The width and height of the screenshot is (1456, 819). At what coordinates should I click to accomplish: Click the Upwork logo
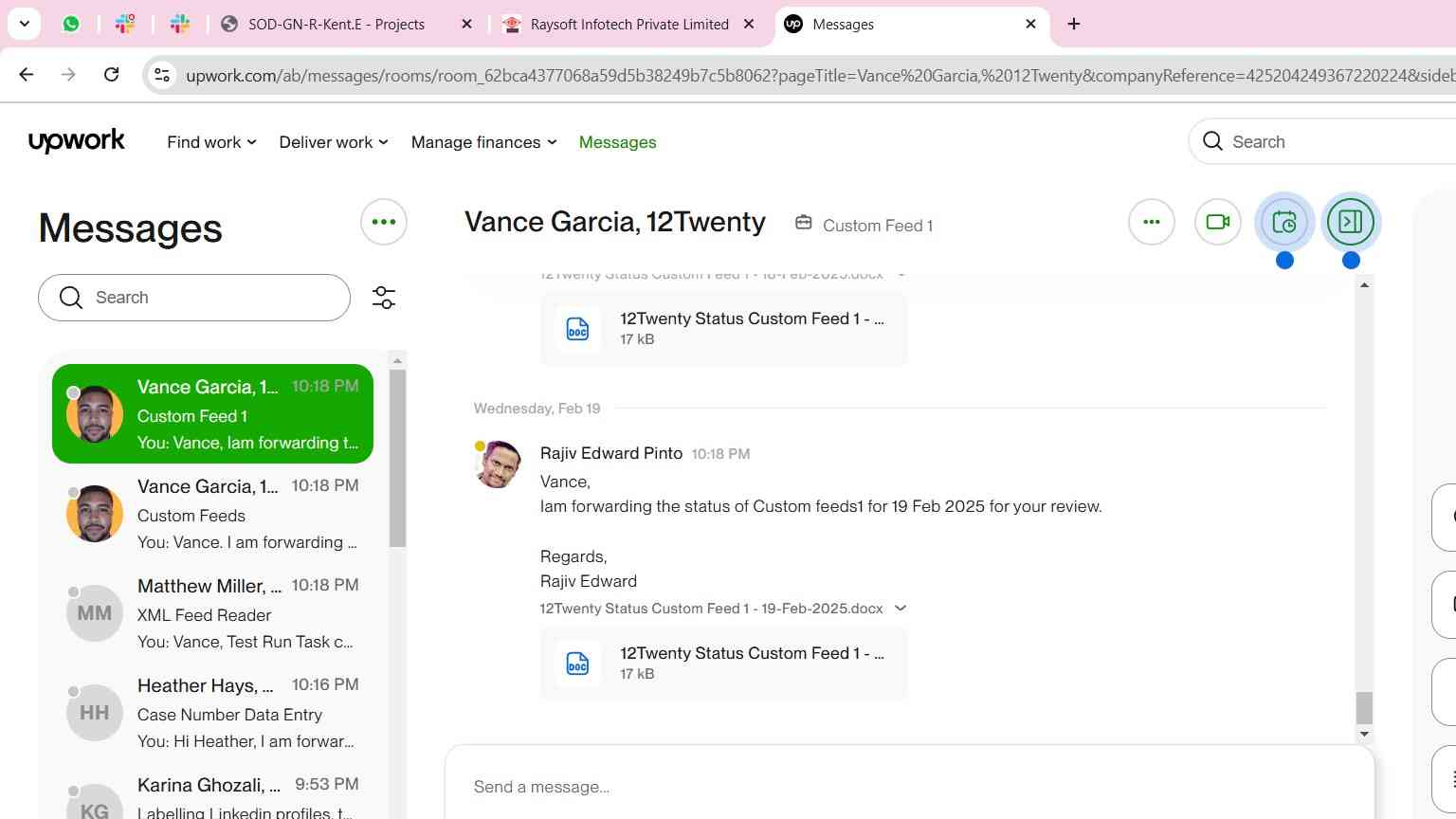pyautogui.click(x=77, y=141)
